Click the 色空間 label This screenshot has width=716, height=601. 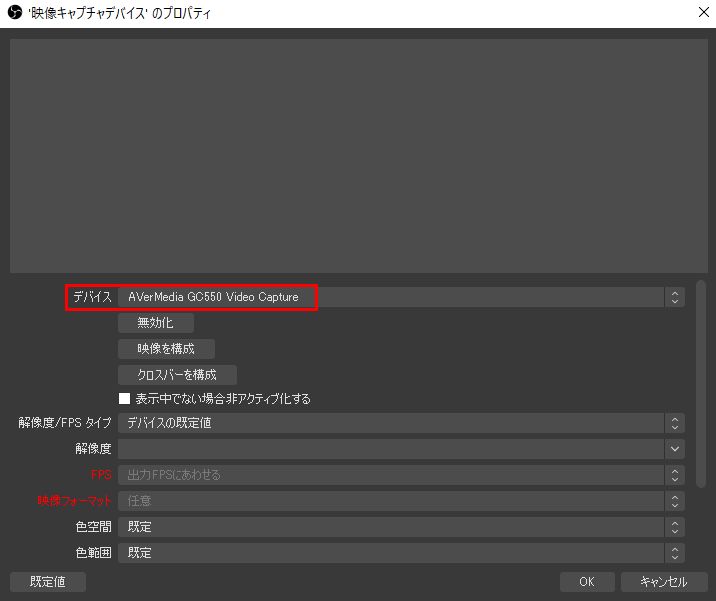pos(93,527)
